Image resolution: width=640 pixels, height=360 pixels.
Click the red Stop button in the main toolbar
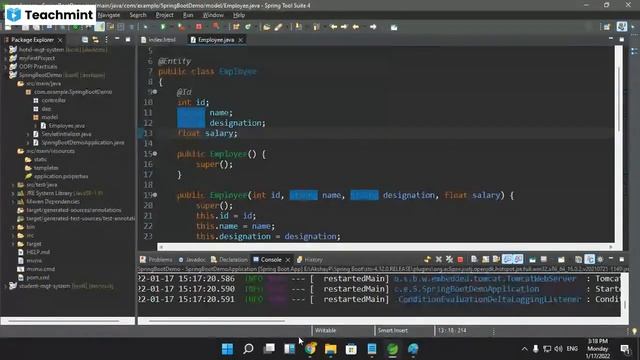[199, 27]
